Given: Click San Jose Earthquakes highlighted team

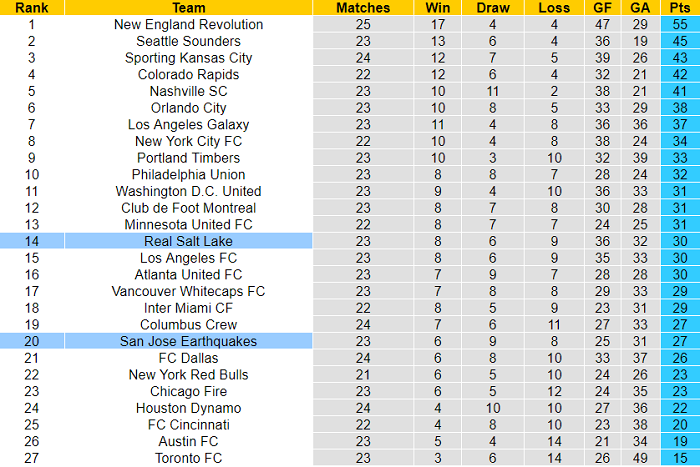Looking at the screenshot, I should 188,341.
